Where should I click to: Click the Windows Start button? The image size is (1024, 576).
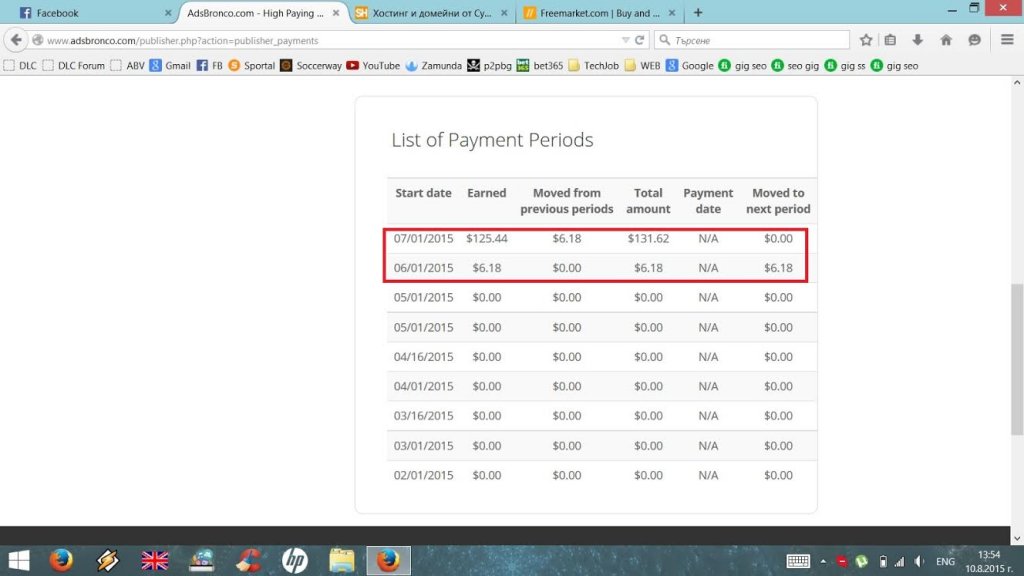point(18,560)
